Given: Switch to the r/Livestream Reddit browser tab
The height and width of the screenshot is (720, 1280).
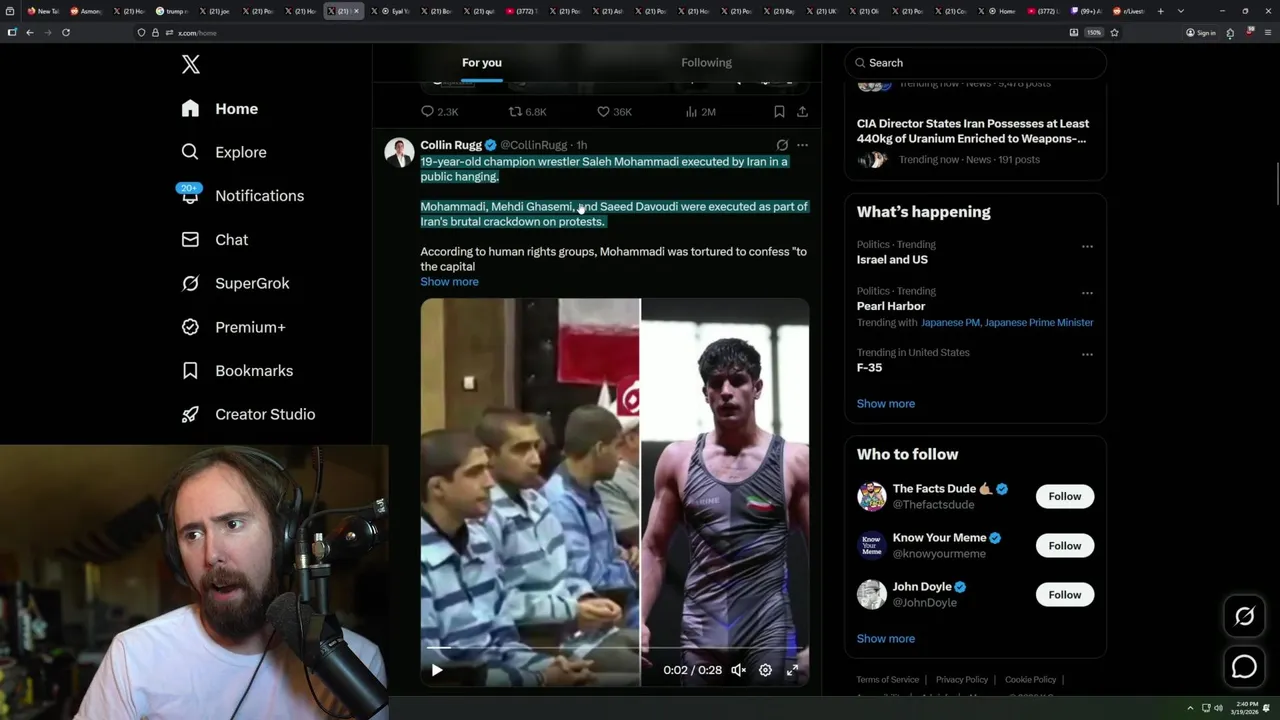Looking at the screenshot, I should [1130, 11].
